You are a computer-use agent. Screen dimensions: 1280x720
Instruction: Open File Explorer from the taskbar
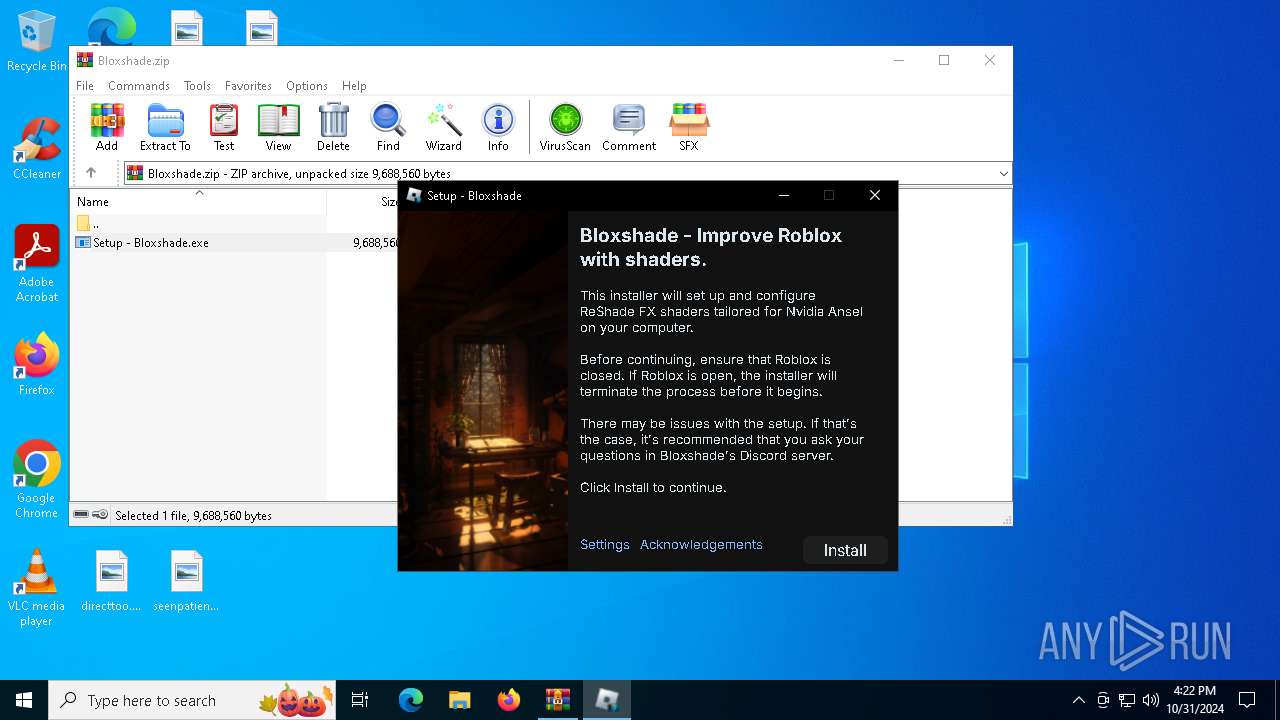[x=460, y=700]
